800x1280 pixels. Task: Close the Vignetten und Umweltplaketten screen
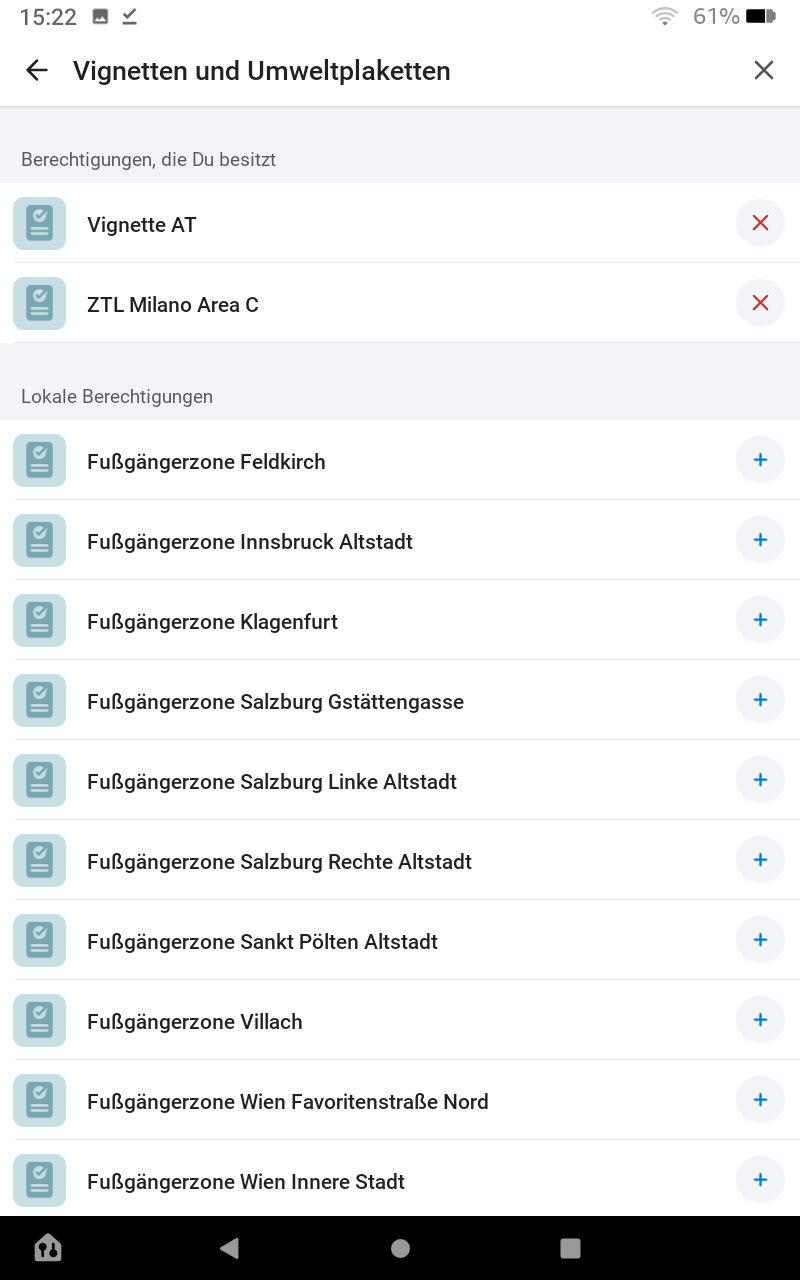pos(764,70)
